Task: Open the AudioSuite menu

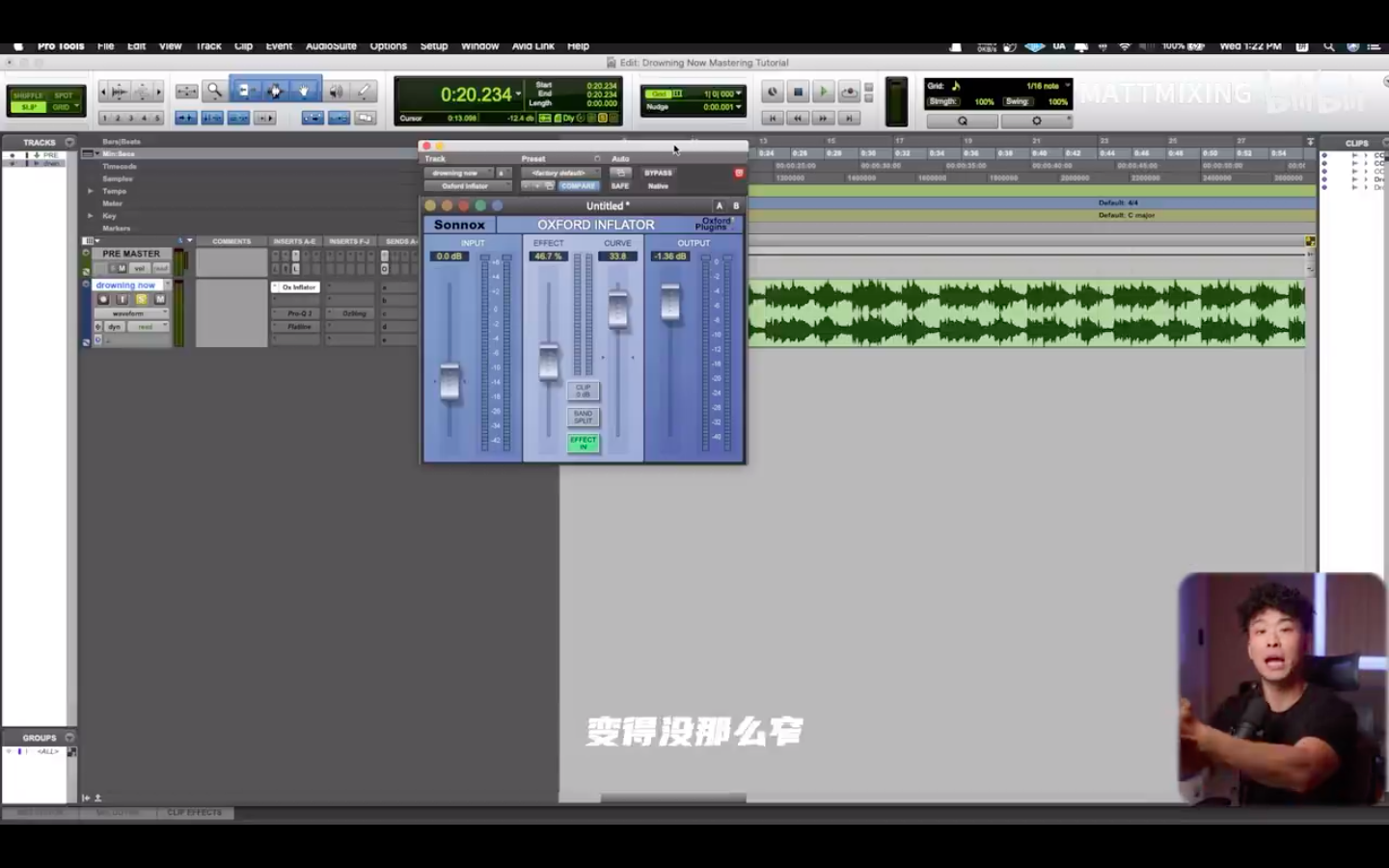Action: click(331, 45)
